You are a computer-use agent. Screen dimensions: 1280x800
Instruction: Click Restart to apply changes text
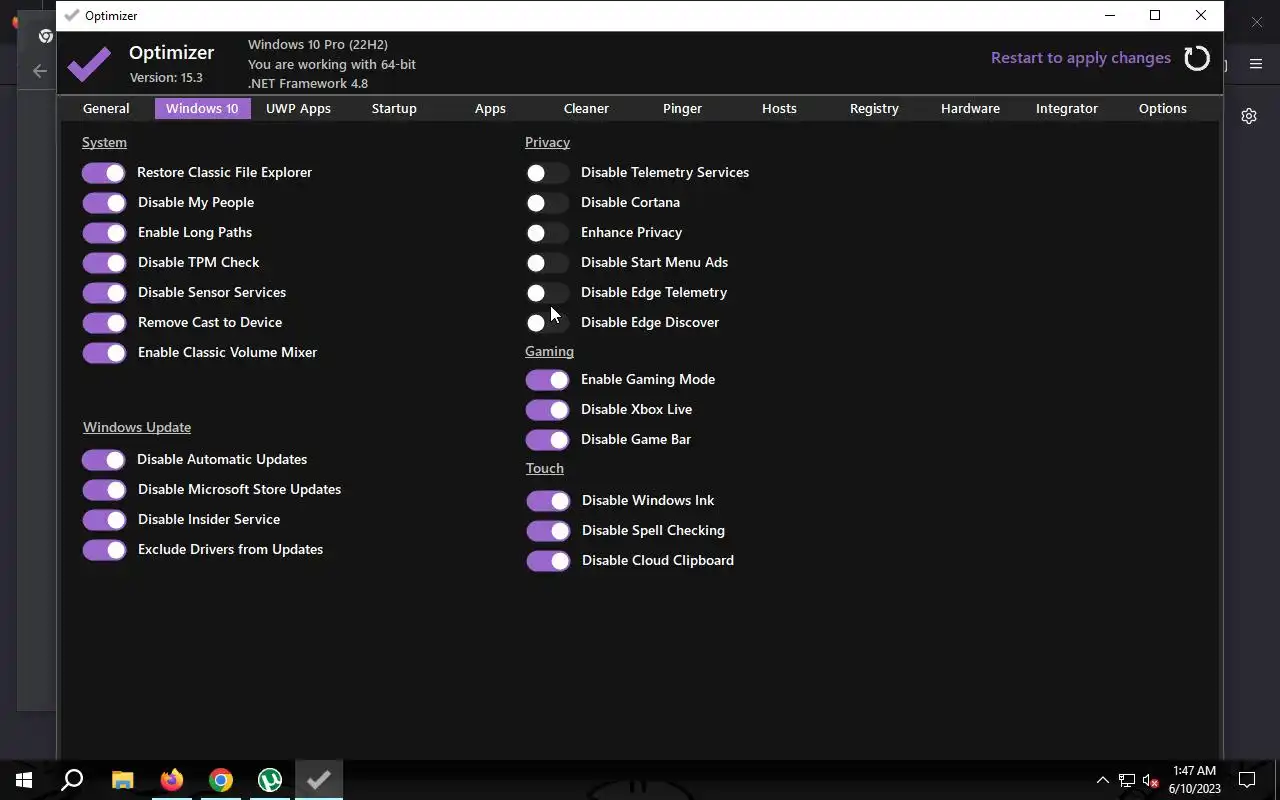(1081, 58)
